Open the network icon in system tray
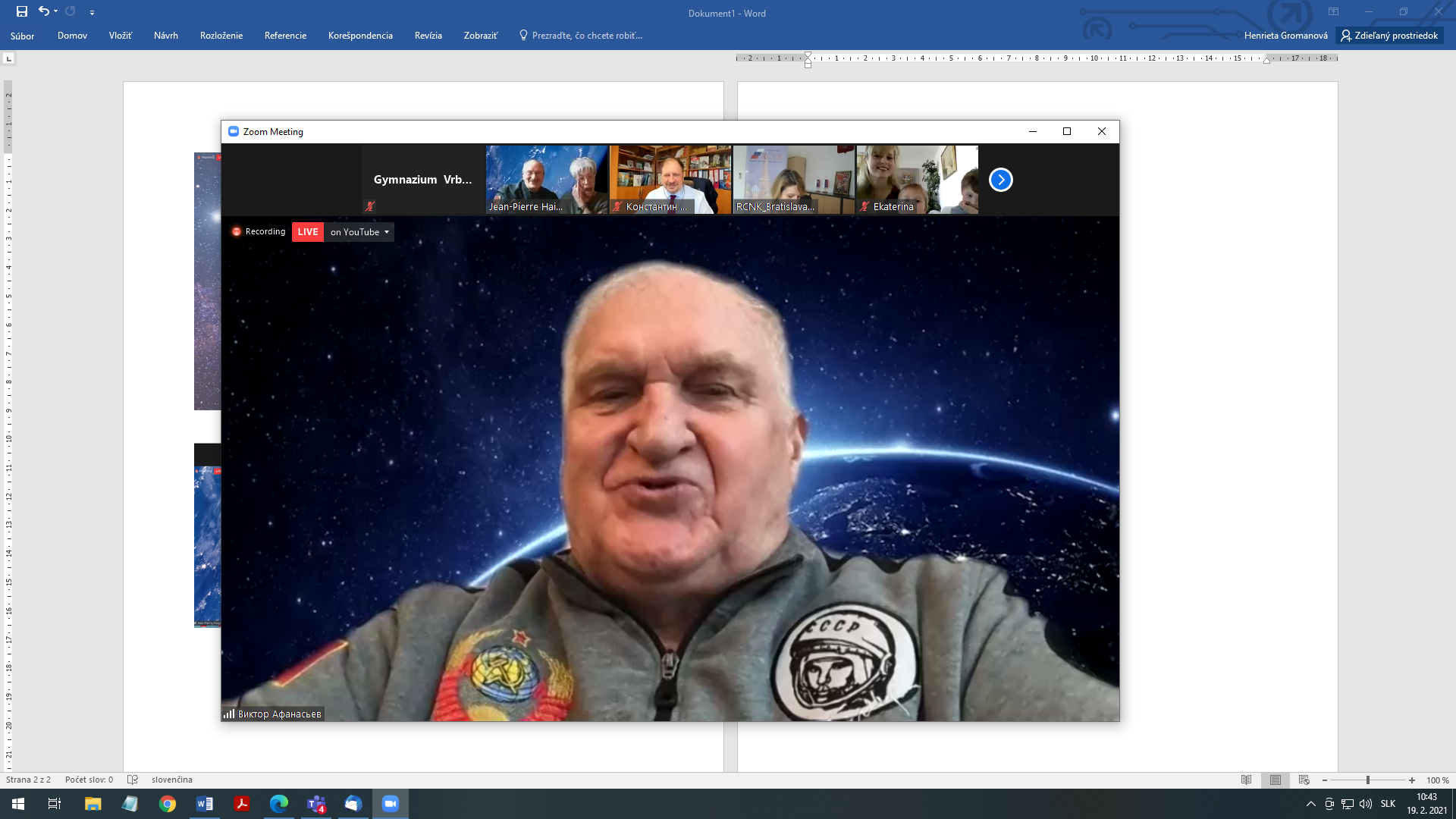Image resolution: width=1456 pixels, height=819 pixels. coord(1348,804)
